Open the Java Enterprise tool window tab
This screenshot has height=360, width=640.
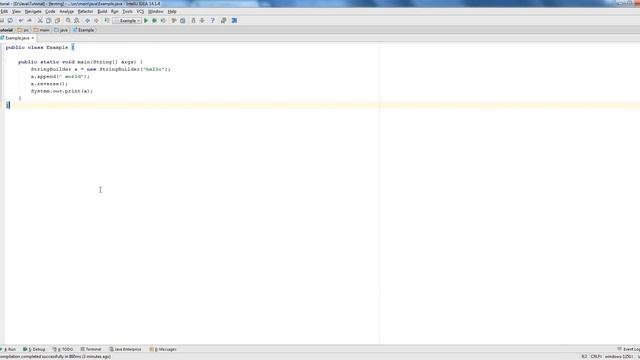coord(125,349)
